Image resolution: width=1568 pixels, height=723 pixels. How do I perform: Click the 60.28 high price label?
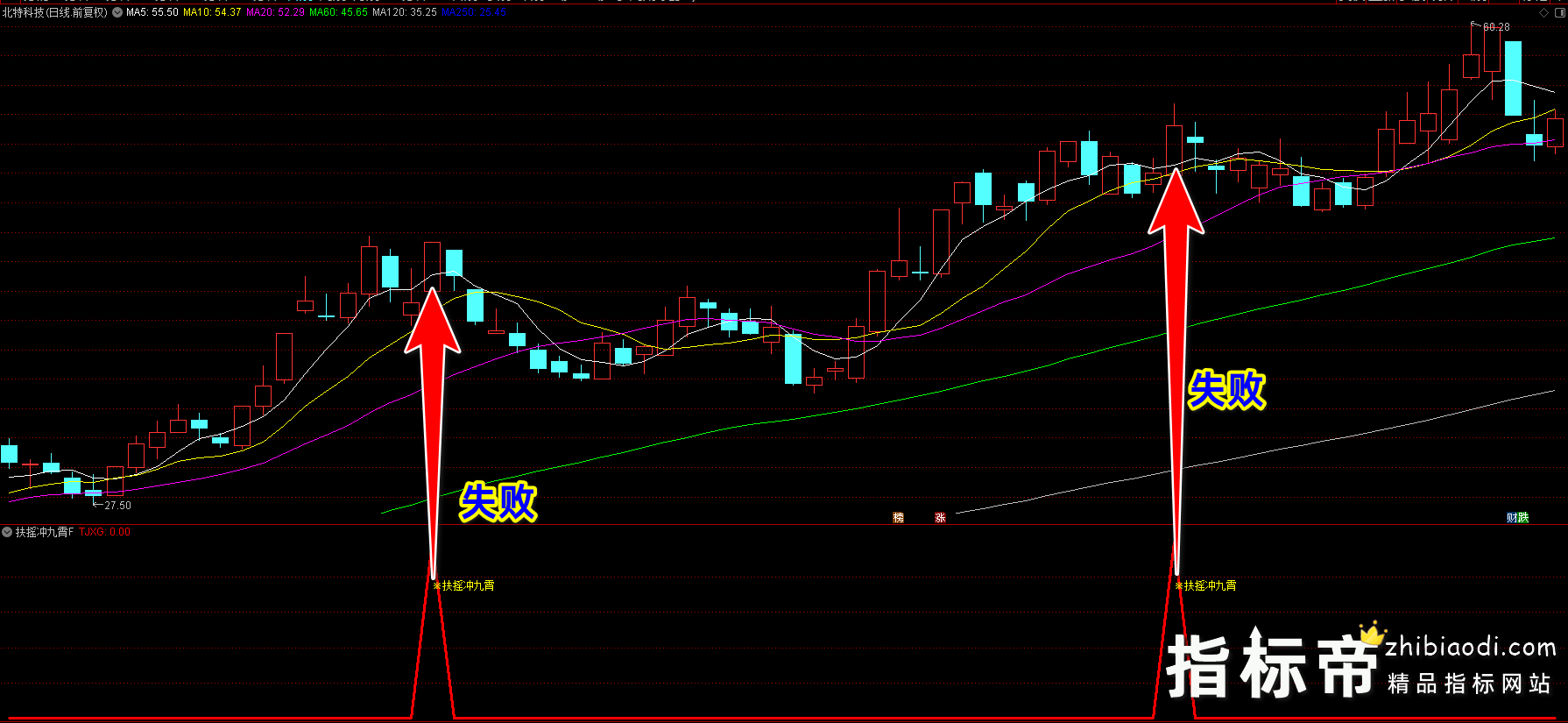click(x=1496, y=27)
